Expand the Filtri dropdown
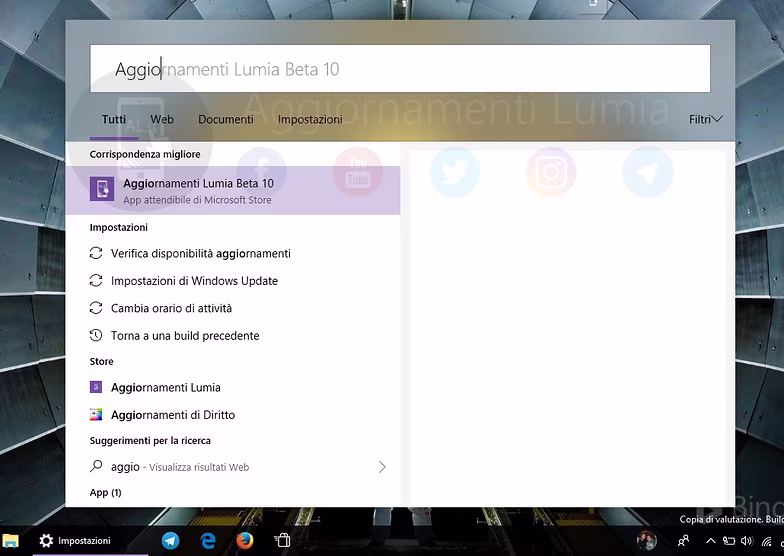The image size is (784, 556). (x=706, y=120)
